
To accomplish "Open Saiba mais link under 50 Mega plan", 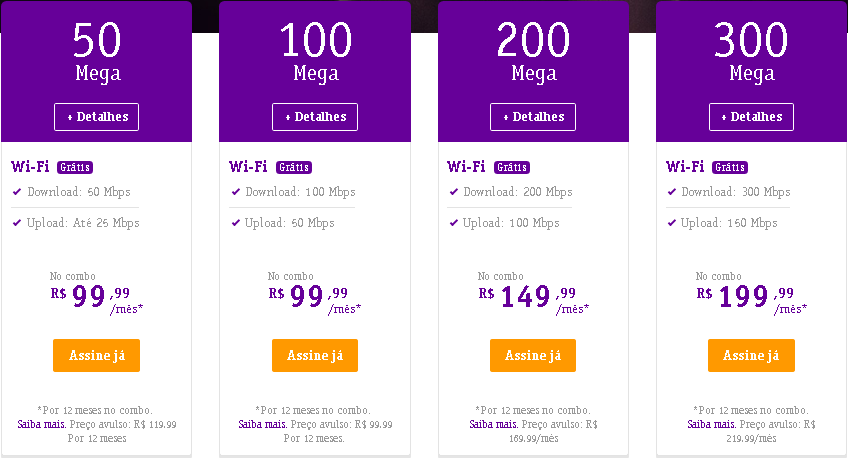I will click(42, 424).
